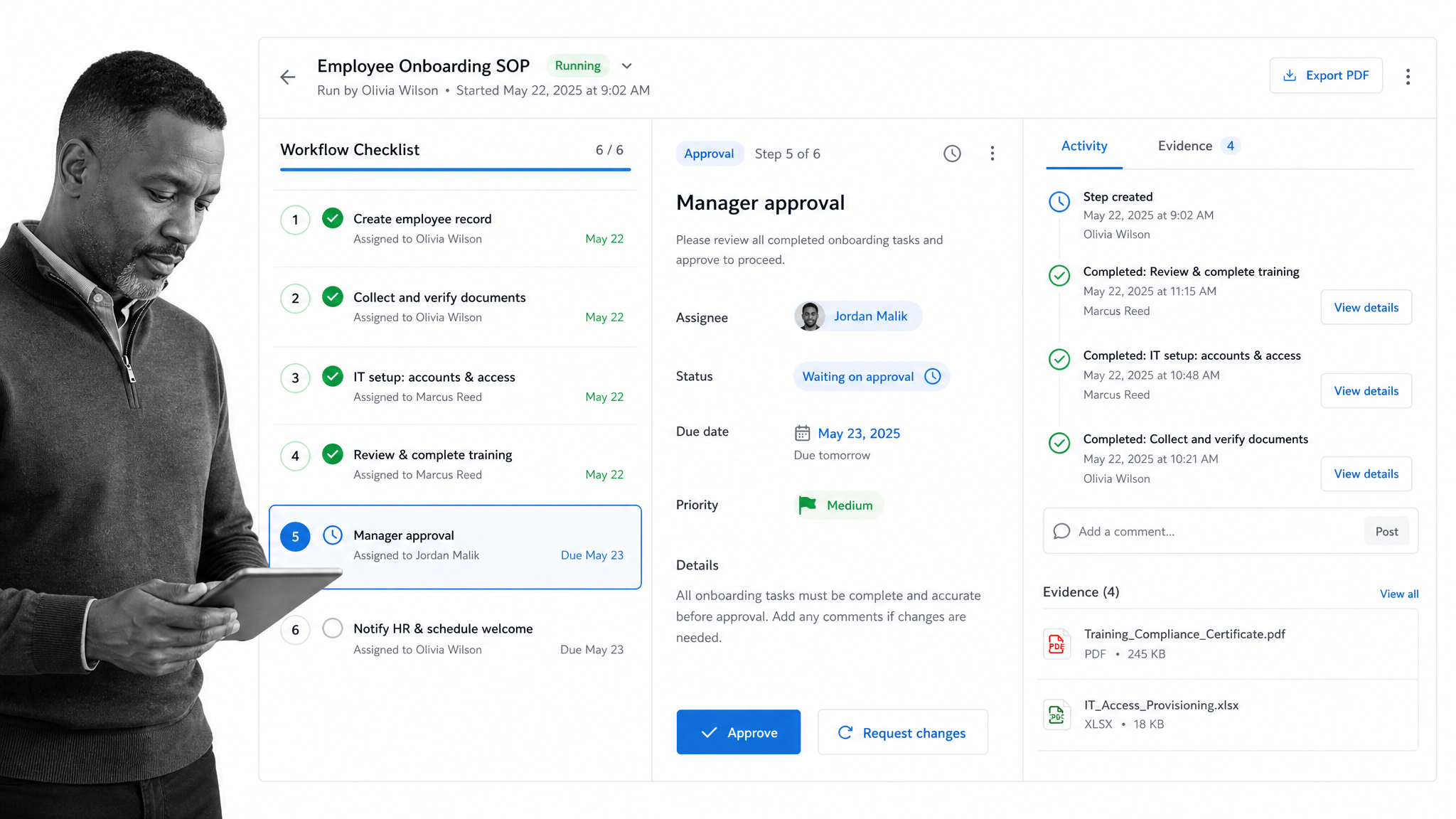Open the Review & complete training step
The width and height of the screenshot is (1456, 819).
pyautogui.click(x=455, y=464)
